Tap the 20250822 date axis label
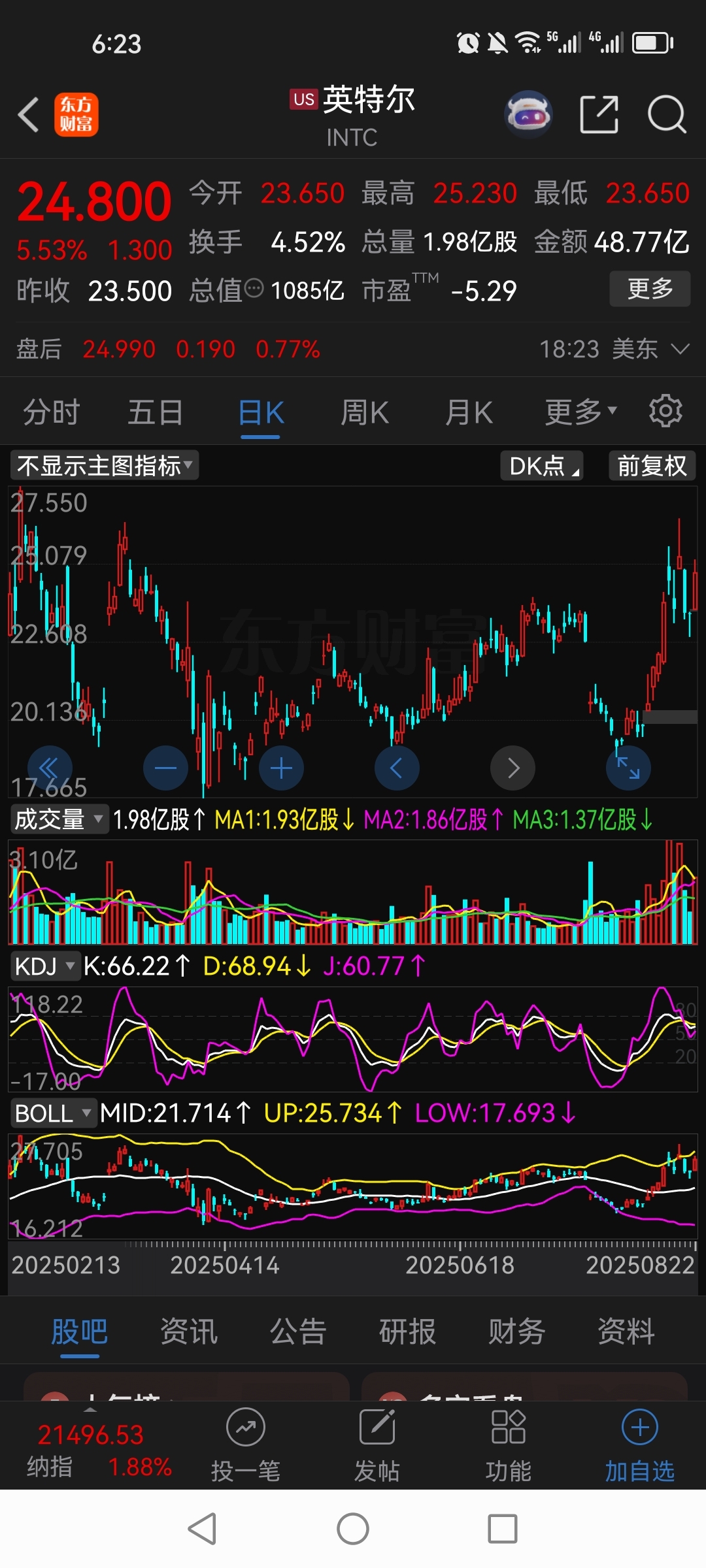 tap(640, 1266)
